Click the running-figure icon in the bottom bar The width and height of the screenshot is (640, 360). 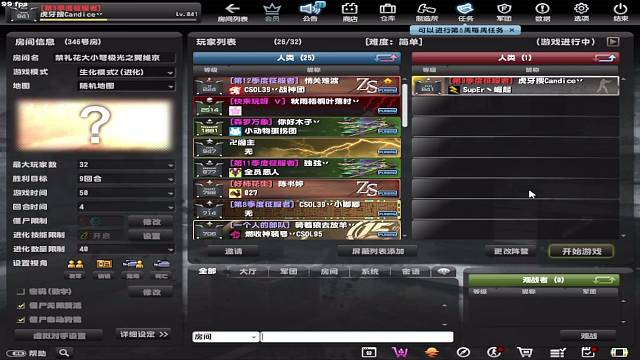[x=494, y=352]
